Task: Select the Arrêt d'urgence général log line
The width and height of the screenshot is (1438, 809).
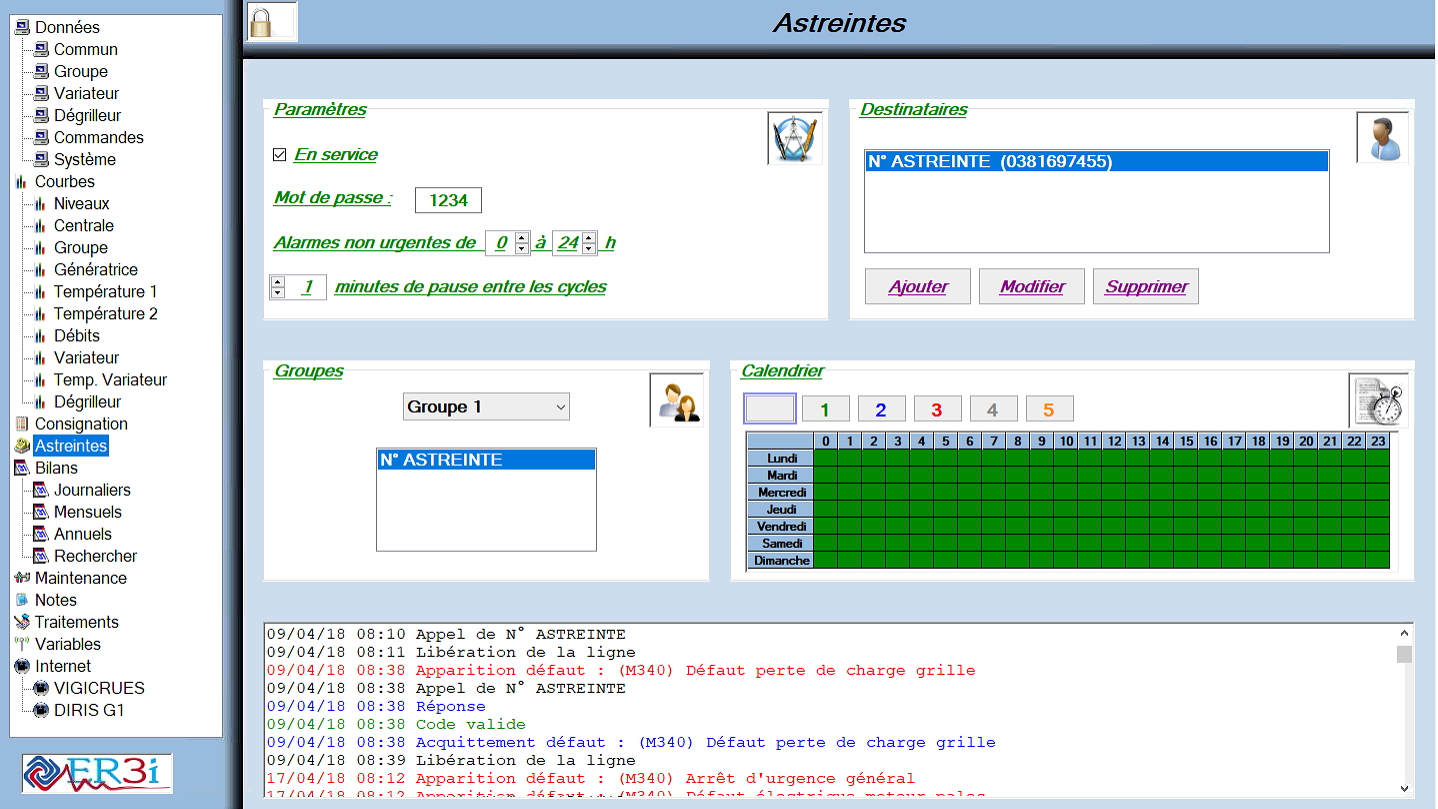Action: coord(591,778)
